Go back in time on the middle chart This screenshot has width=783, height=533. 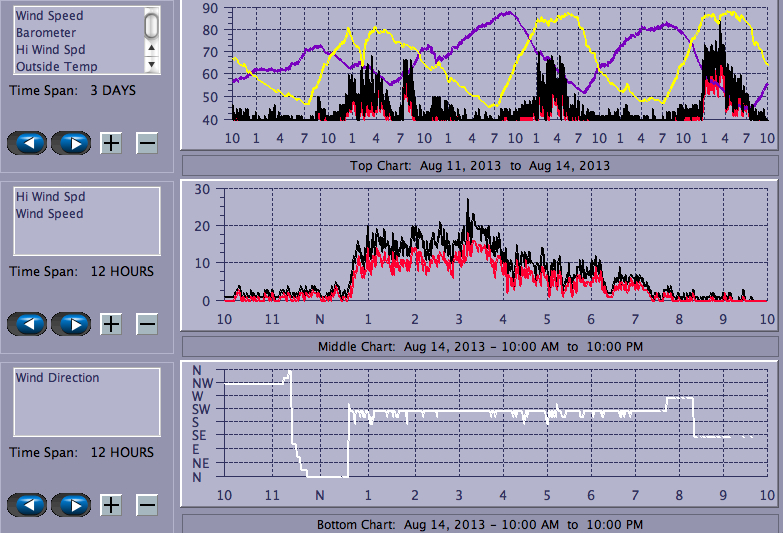[x=27, y=324]
